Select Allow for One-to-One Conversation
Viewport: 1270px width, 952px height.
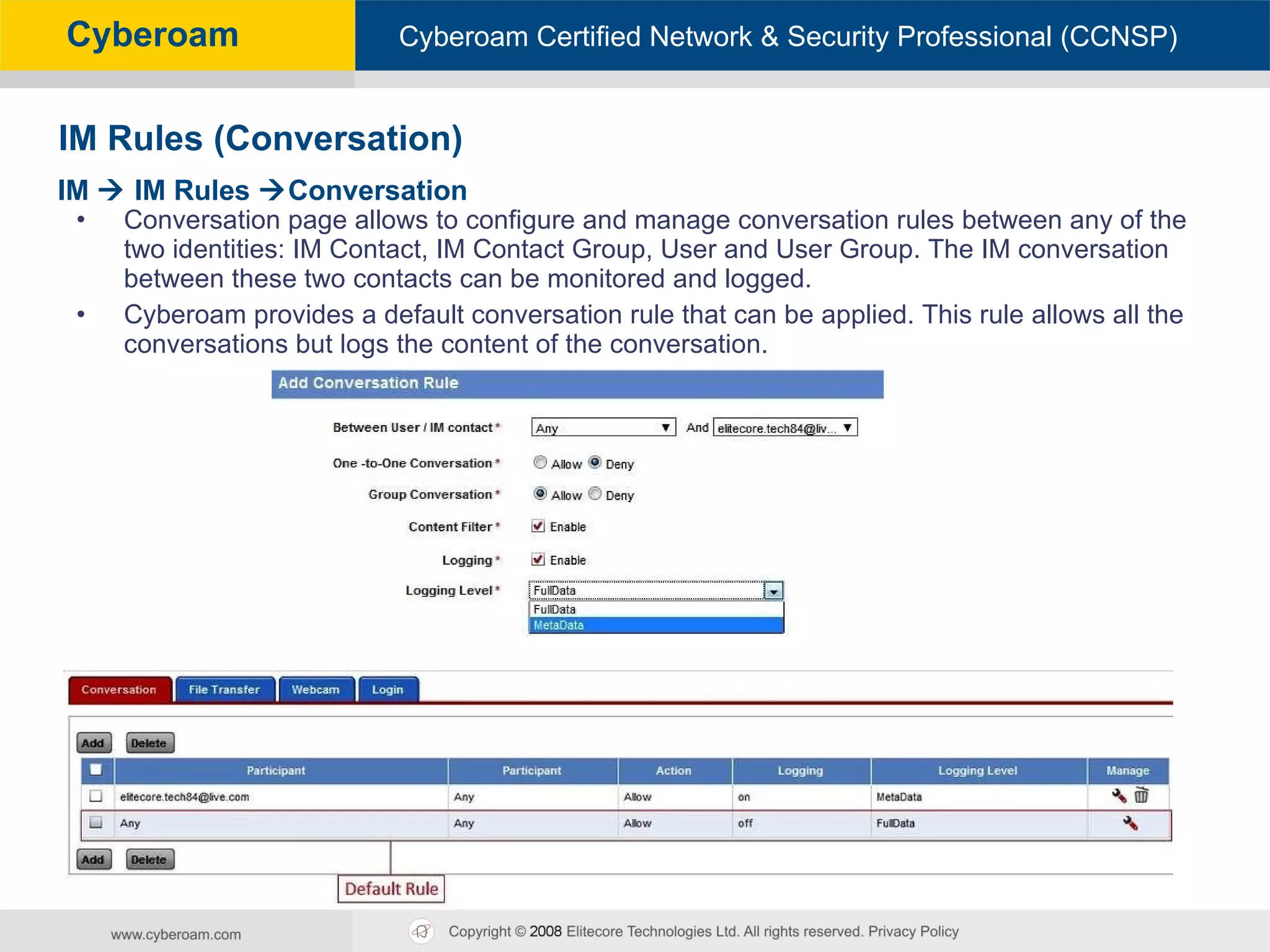(540, 462)
